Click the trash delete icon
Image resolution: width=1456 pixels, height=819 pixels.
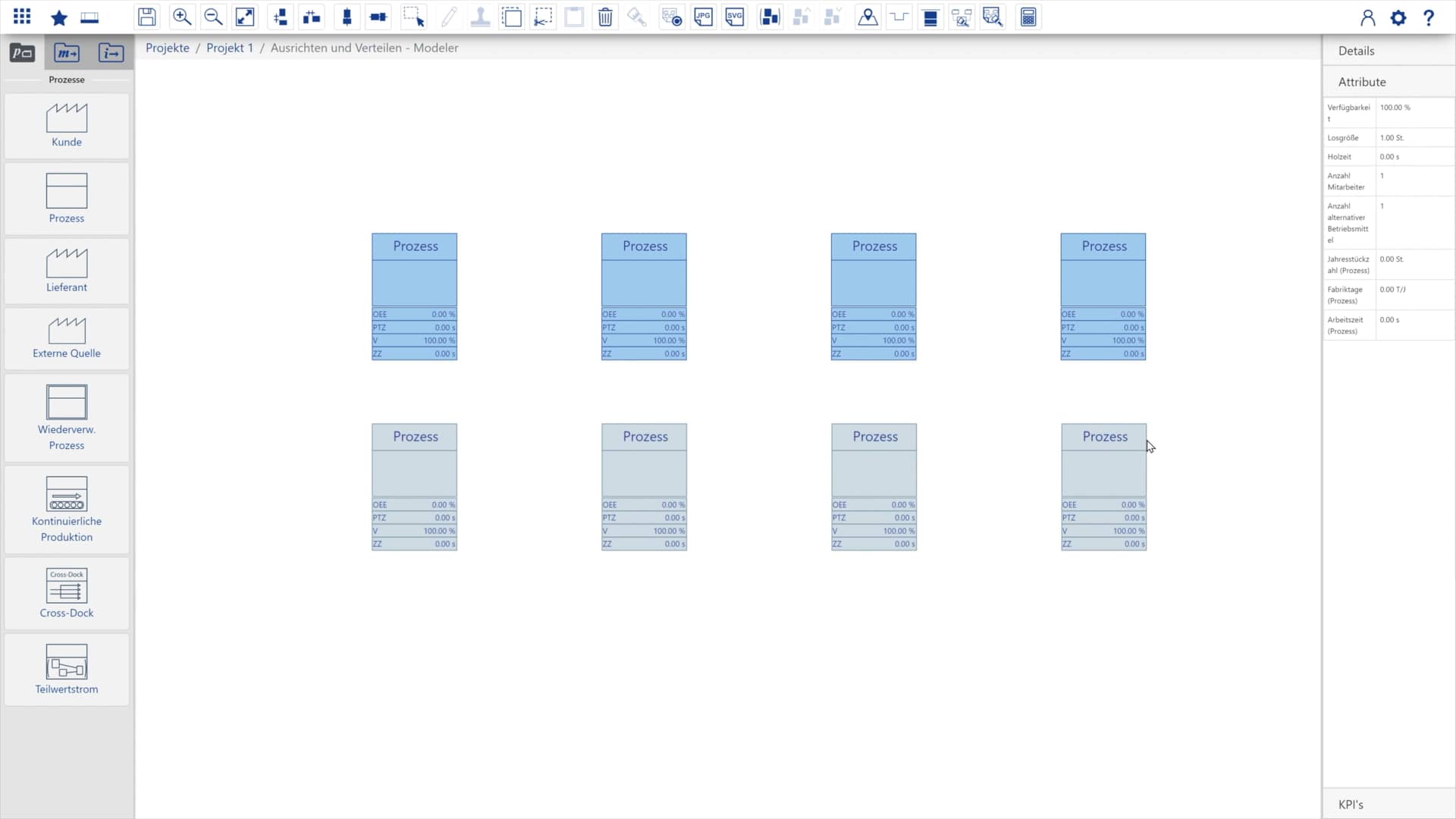605,17
